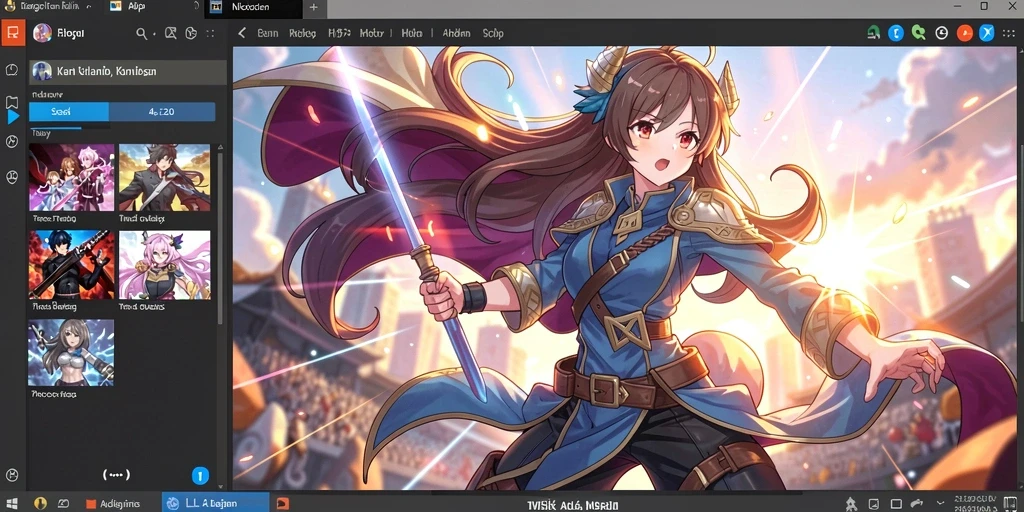Click the green magnifier-shaped icon in top-right toolbar
1024x512 pixels.
point(919,33)
